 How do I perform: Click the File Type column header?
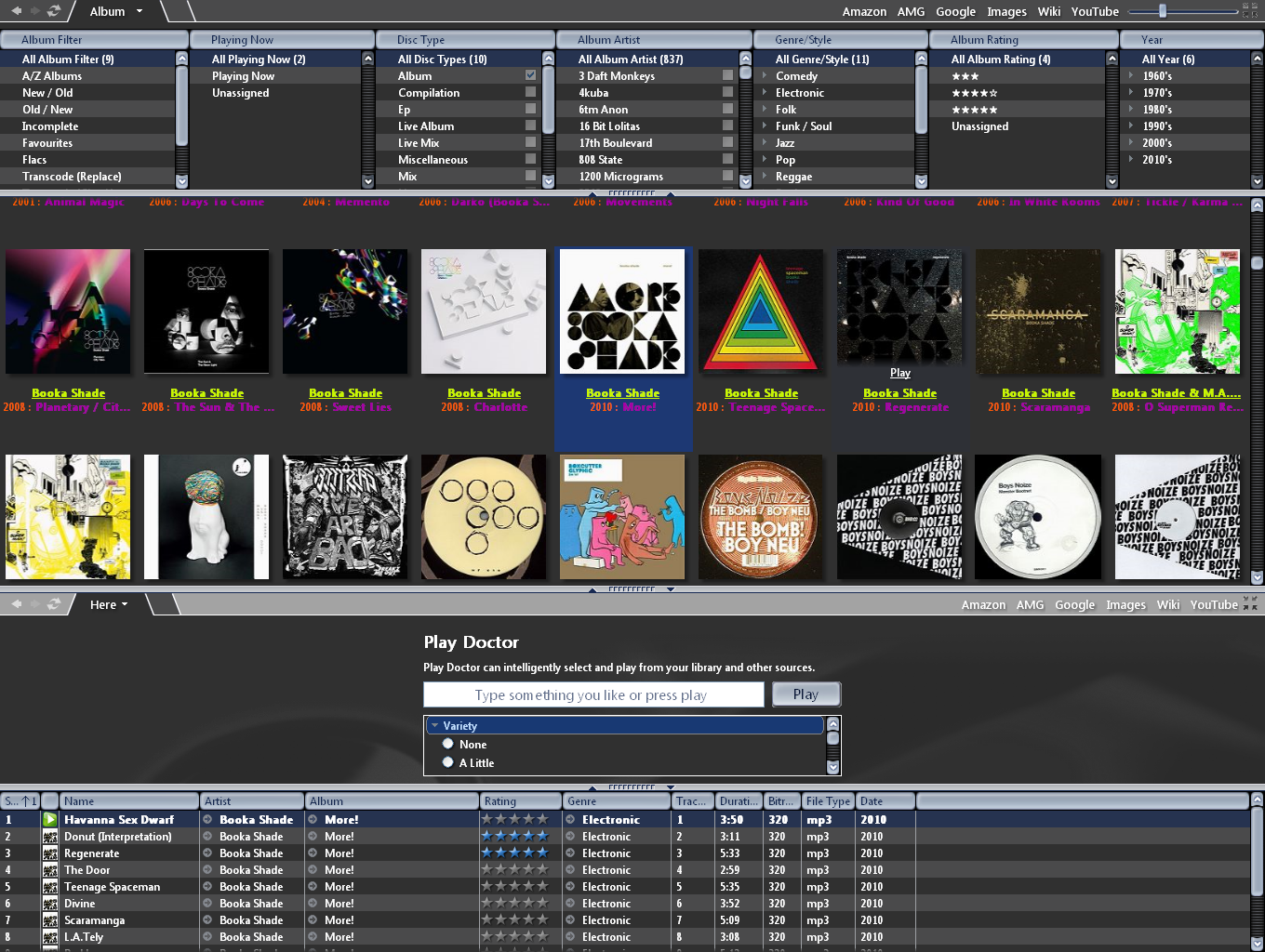[x=829, y=801]
